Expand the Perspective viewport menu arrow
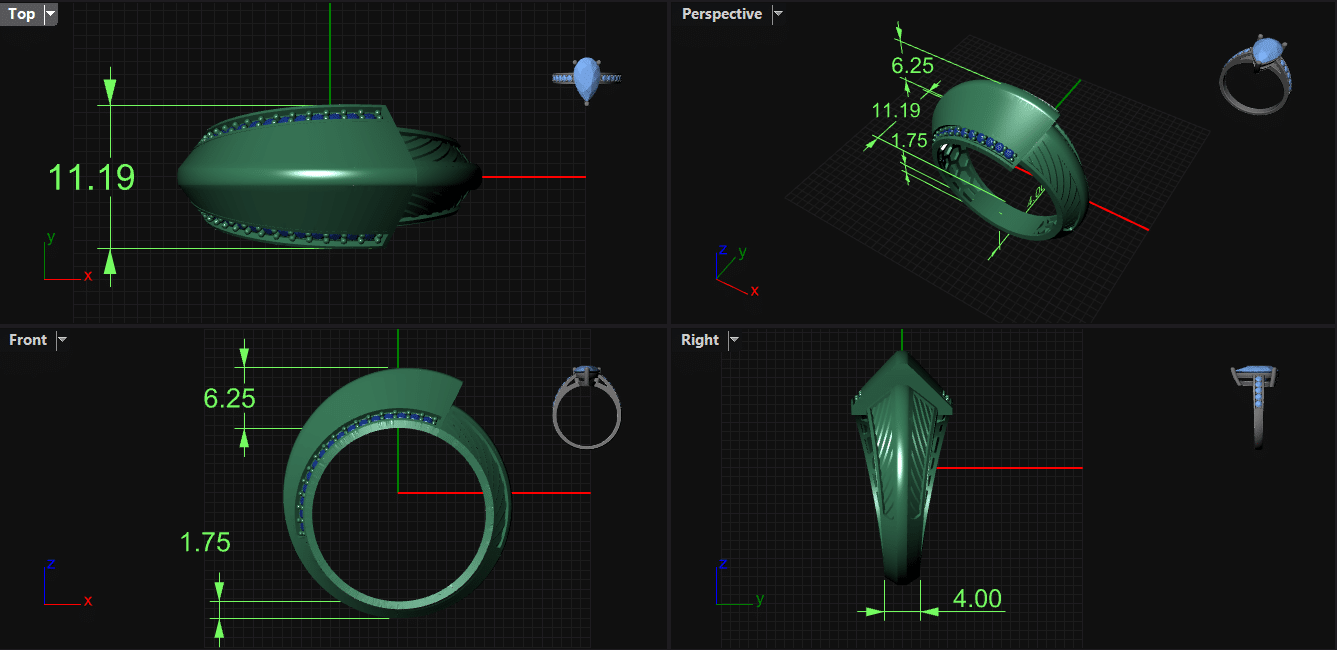1337x650 pixels. point(778,14)
